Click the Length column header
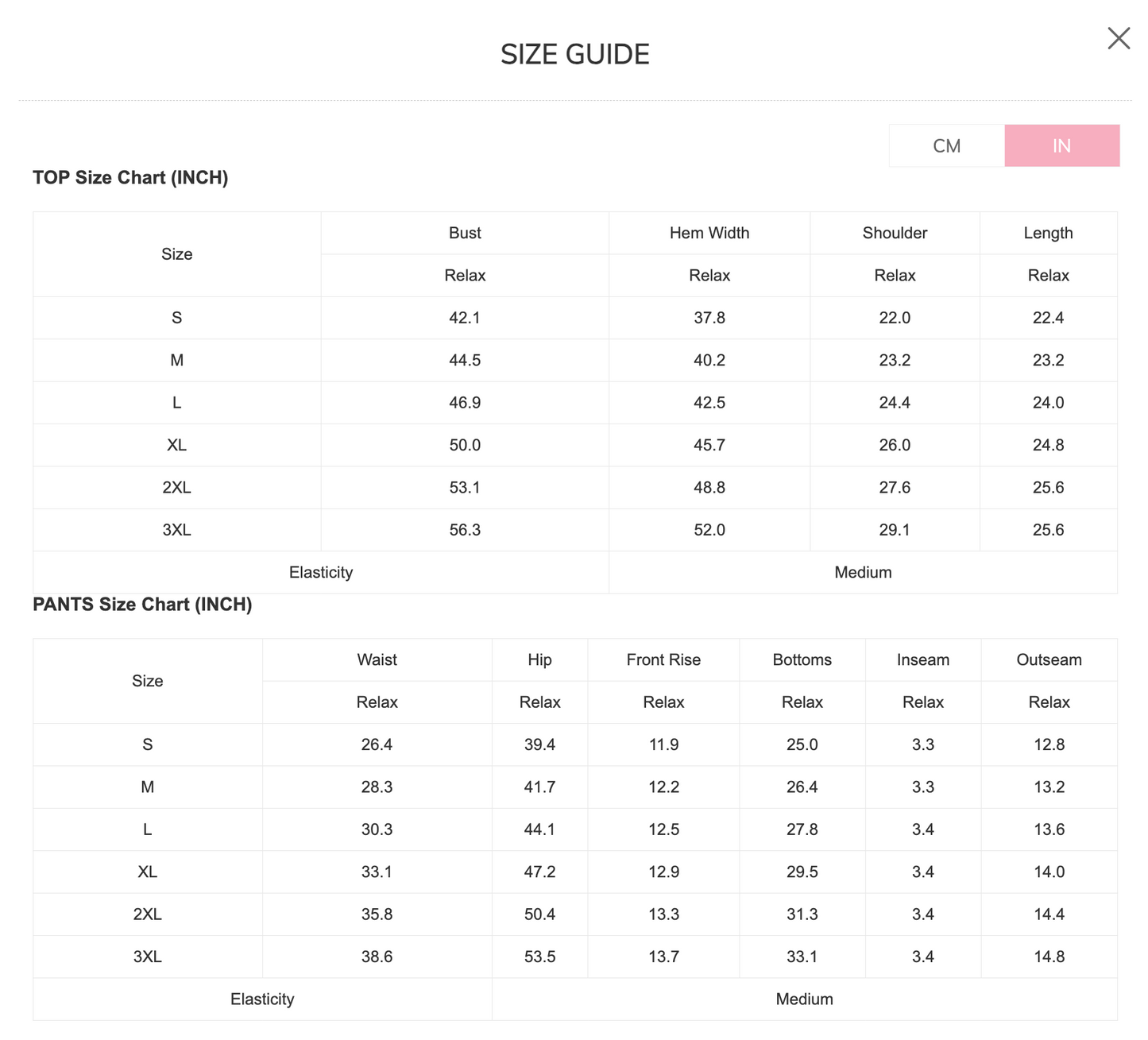This screenshot has width=1148, height=1040. [1048, 233]
